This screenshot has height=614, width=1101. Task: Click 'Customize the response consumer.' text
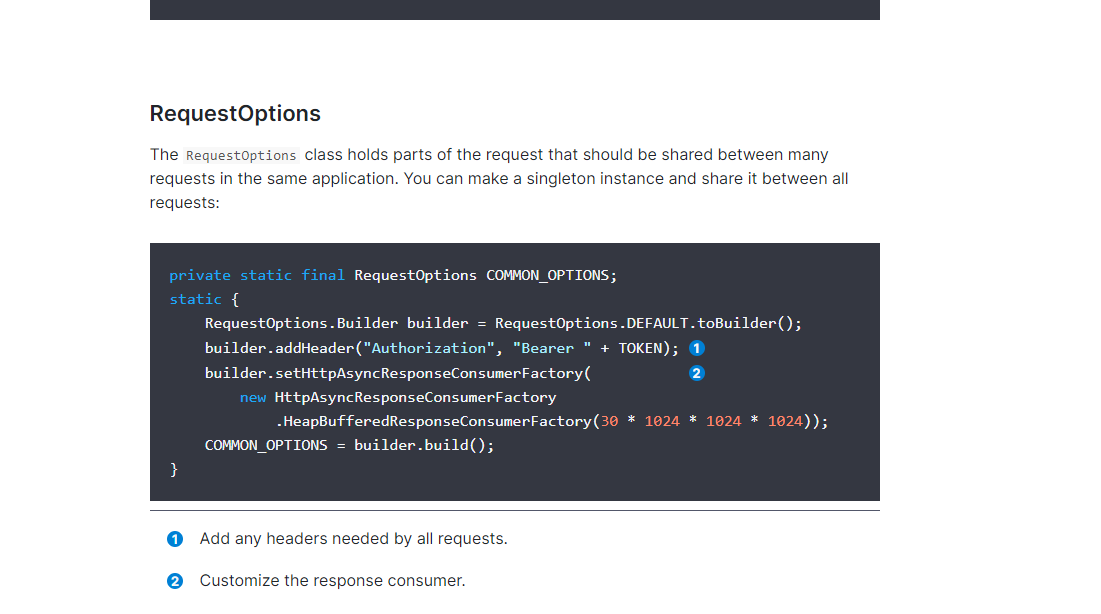(x=332, y=580)
